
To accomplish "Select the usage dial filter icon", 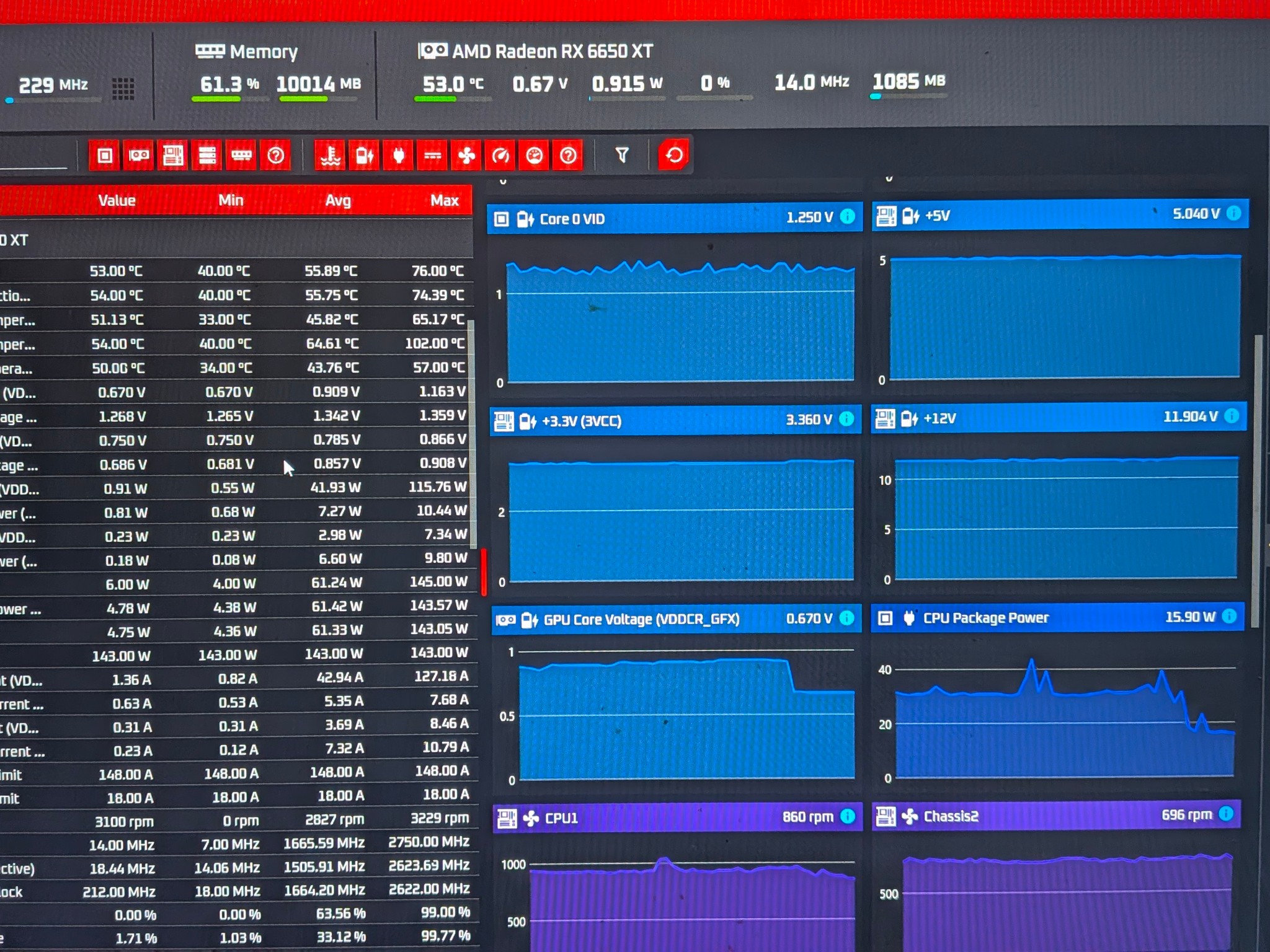I will (534, 155).
